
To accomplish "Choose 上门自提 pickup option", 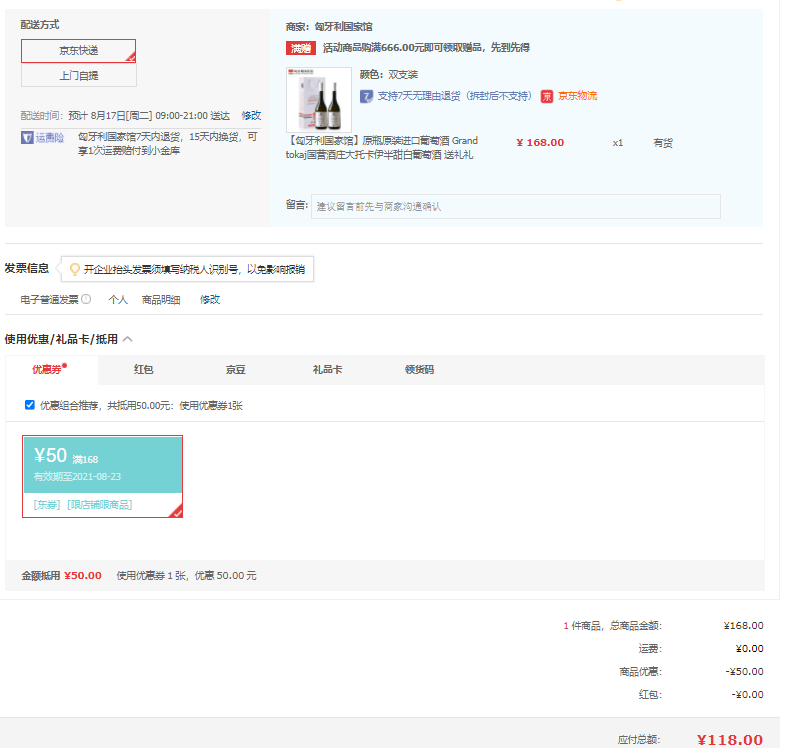I will (78, 75).
